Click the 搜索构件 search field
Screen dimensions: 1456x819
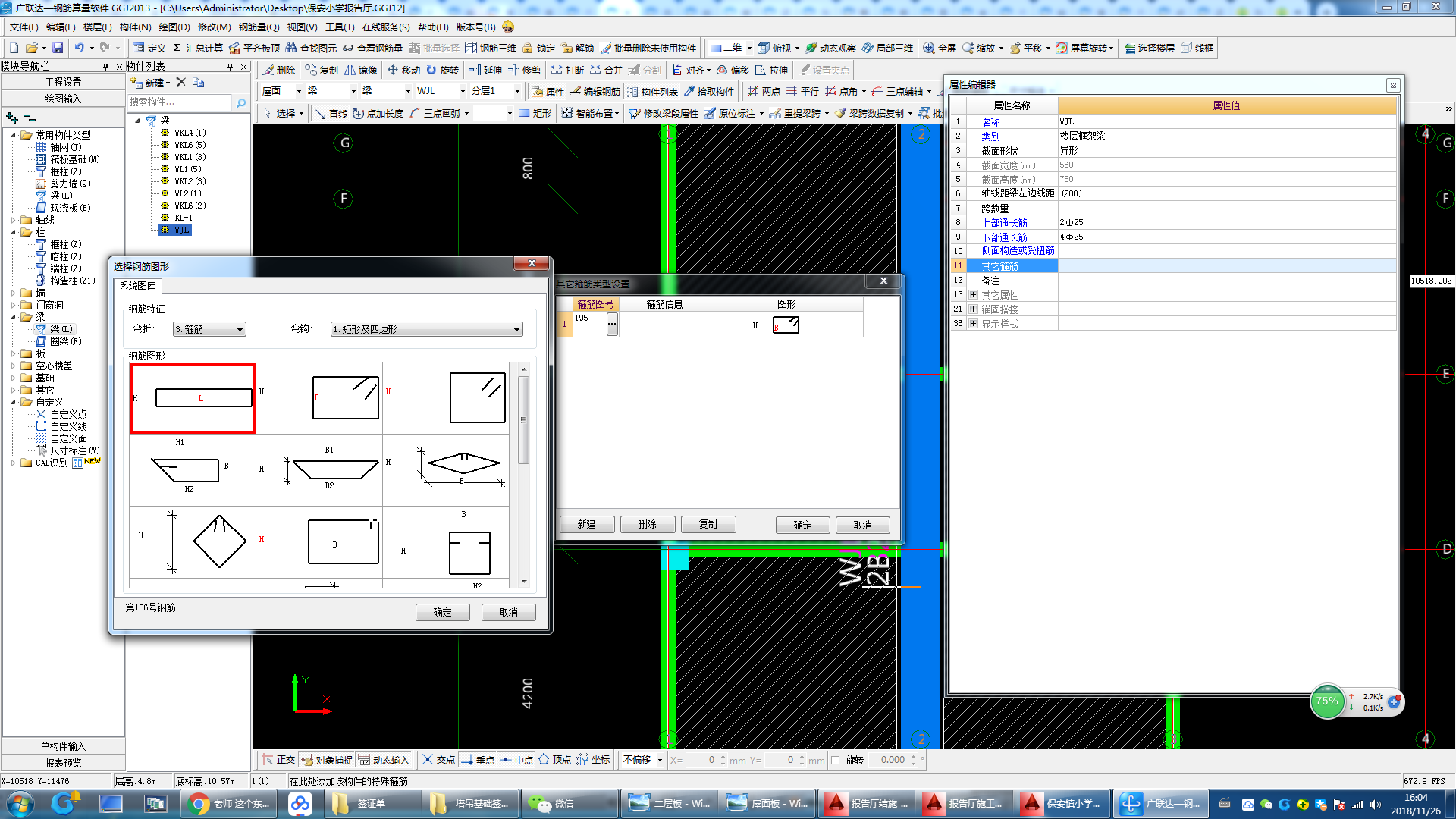180,102
